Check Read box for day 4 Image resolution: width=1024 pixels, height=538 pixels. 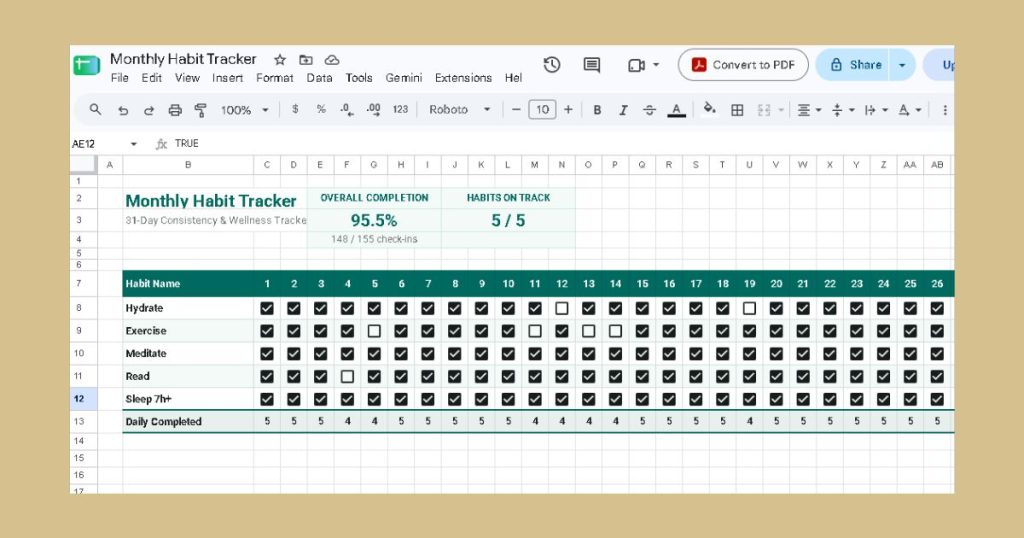point(347,376)
